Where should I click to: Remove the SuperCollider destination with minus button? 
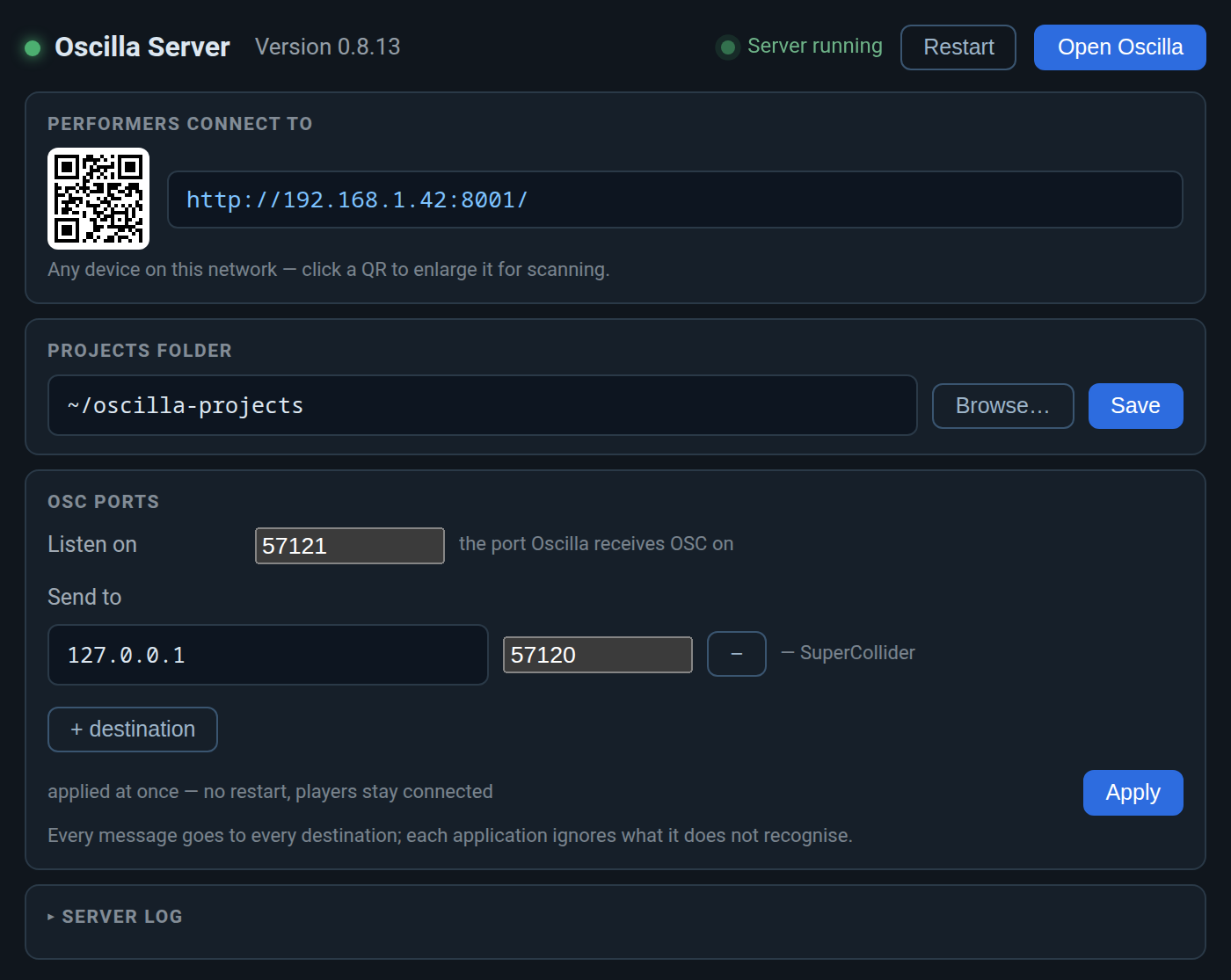(737, 654)
